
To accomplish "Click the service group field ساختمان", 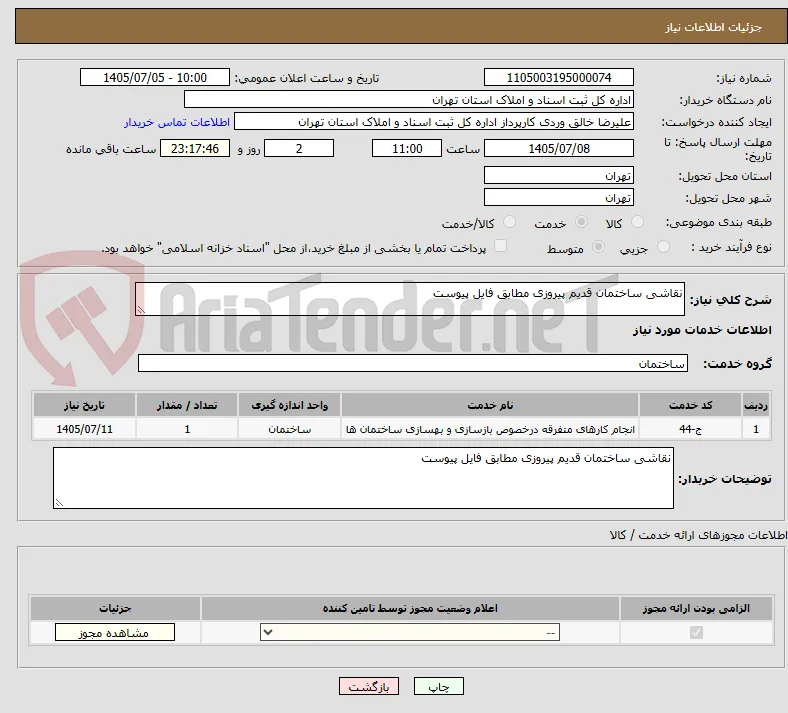I will coord(413,363).
